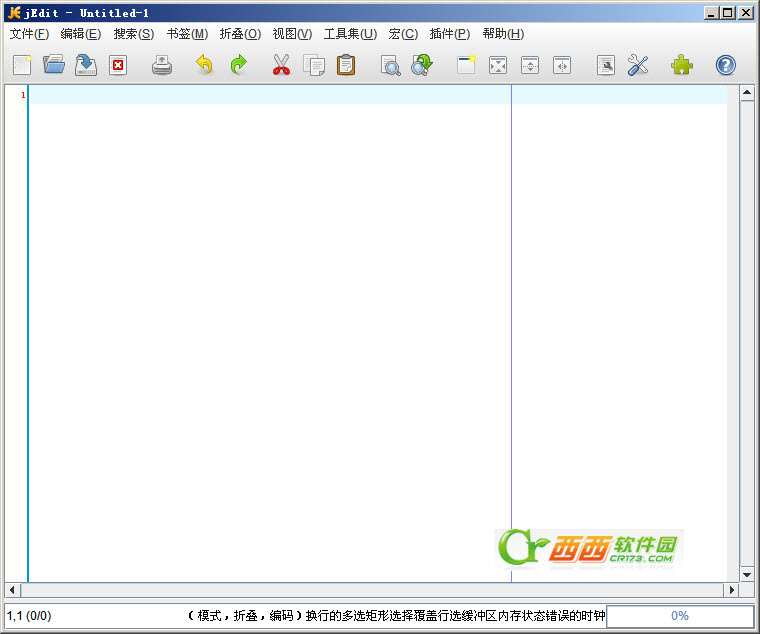
Task: Split the view vertically icon
Action: coord(562,65)
